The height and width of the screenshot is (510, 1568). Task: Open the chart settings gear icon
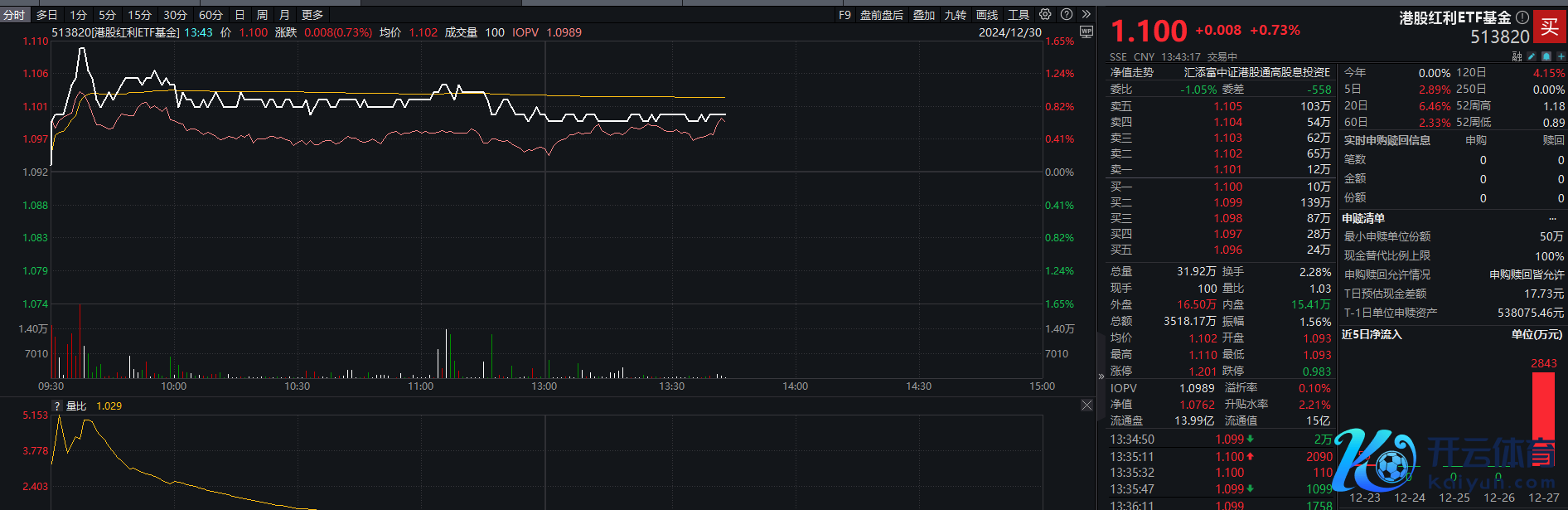[1045, 14]
